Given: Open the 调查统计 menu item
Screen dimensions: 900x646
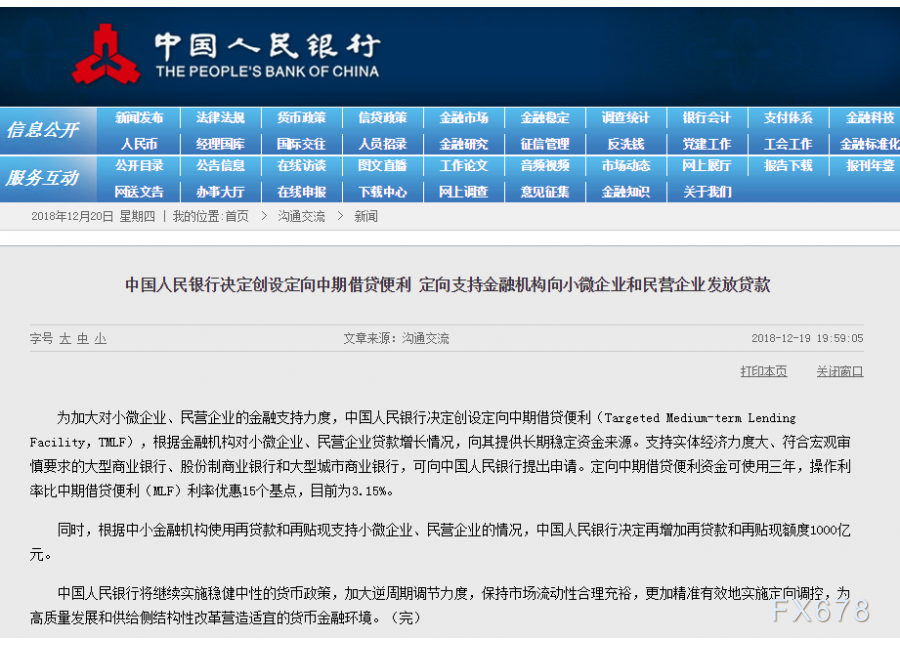Looking at the screenshot, I should [626, 118].
